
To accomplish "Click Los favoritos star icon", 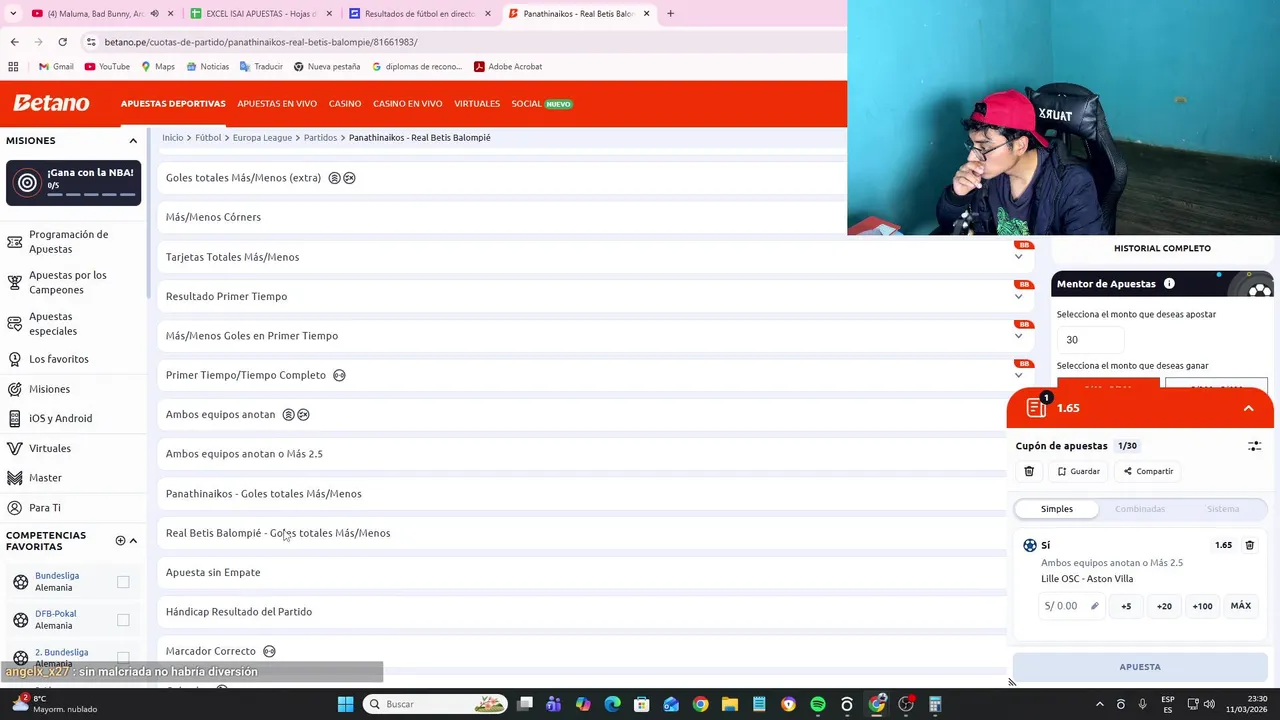I will [14, 359].
